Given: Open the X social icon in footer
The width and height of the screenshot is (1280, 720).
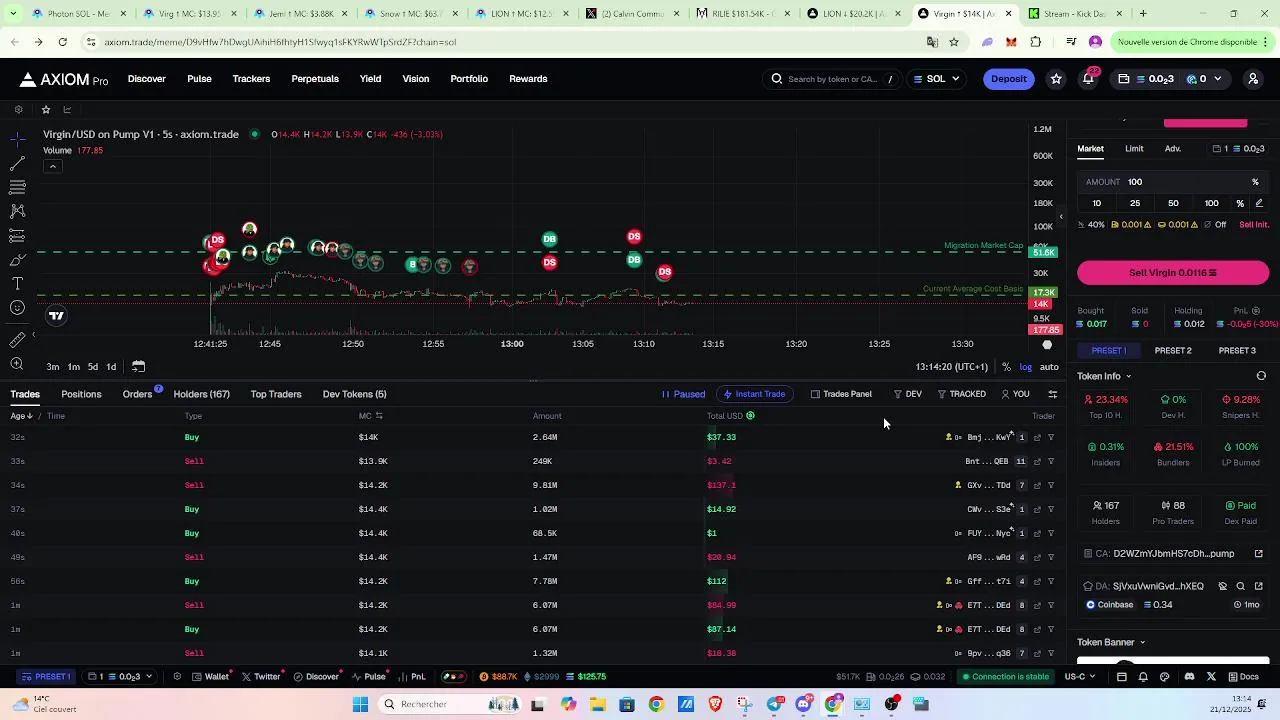Looking at the screenshot, I should click(x=1211, y=677).
